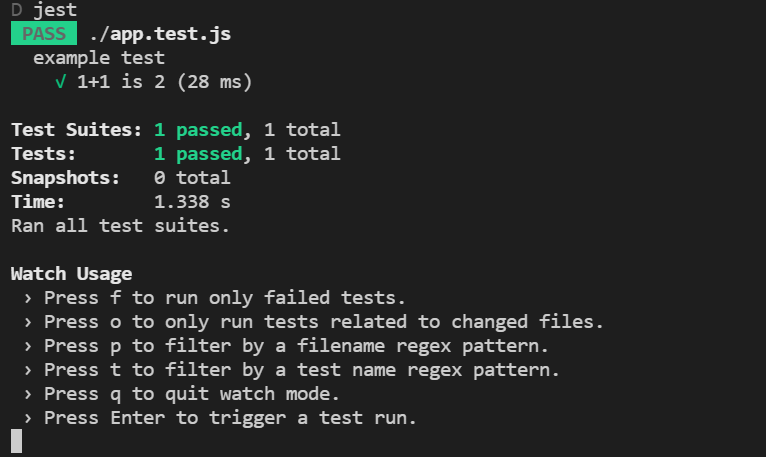Screen dimensions: 766x457
Task: Select the ./app.test.js file path
Action: pos(160,34)
